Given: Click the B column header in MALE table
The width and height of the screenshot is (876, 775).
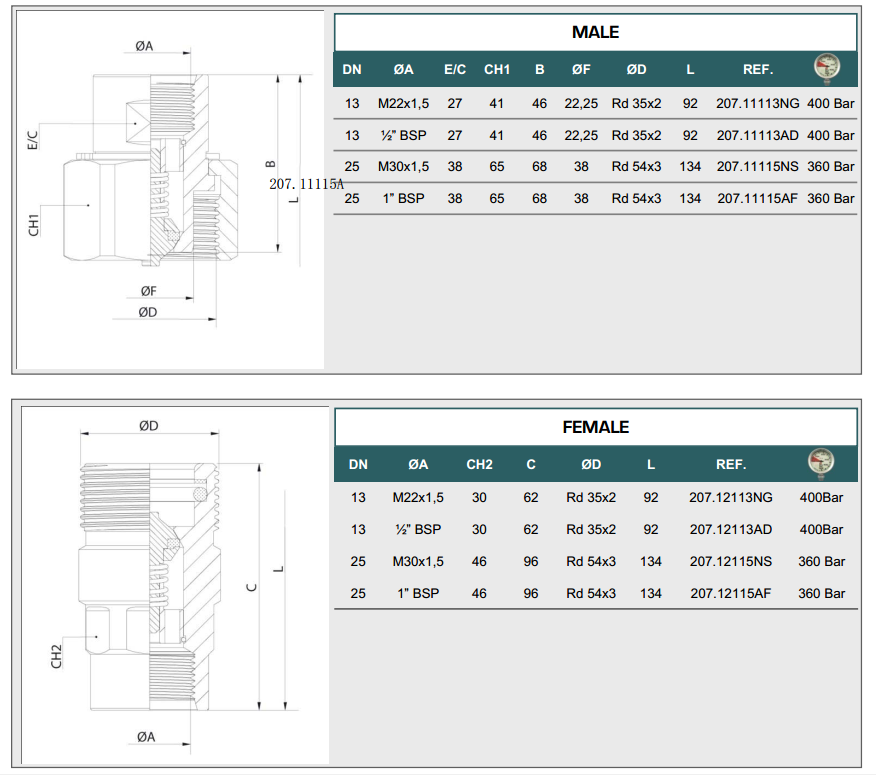Looking at the screenshot, I should point(540,70).
